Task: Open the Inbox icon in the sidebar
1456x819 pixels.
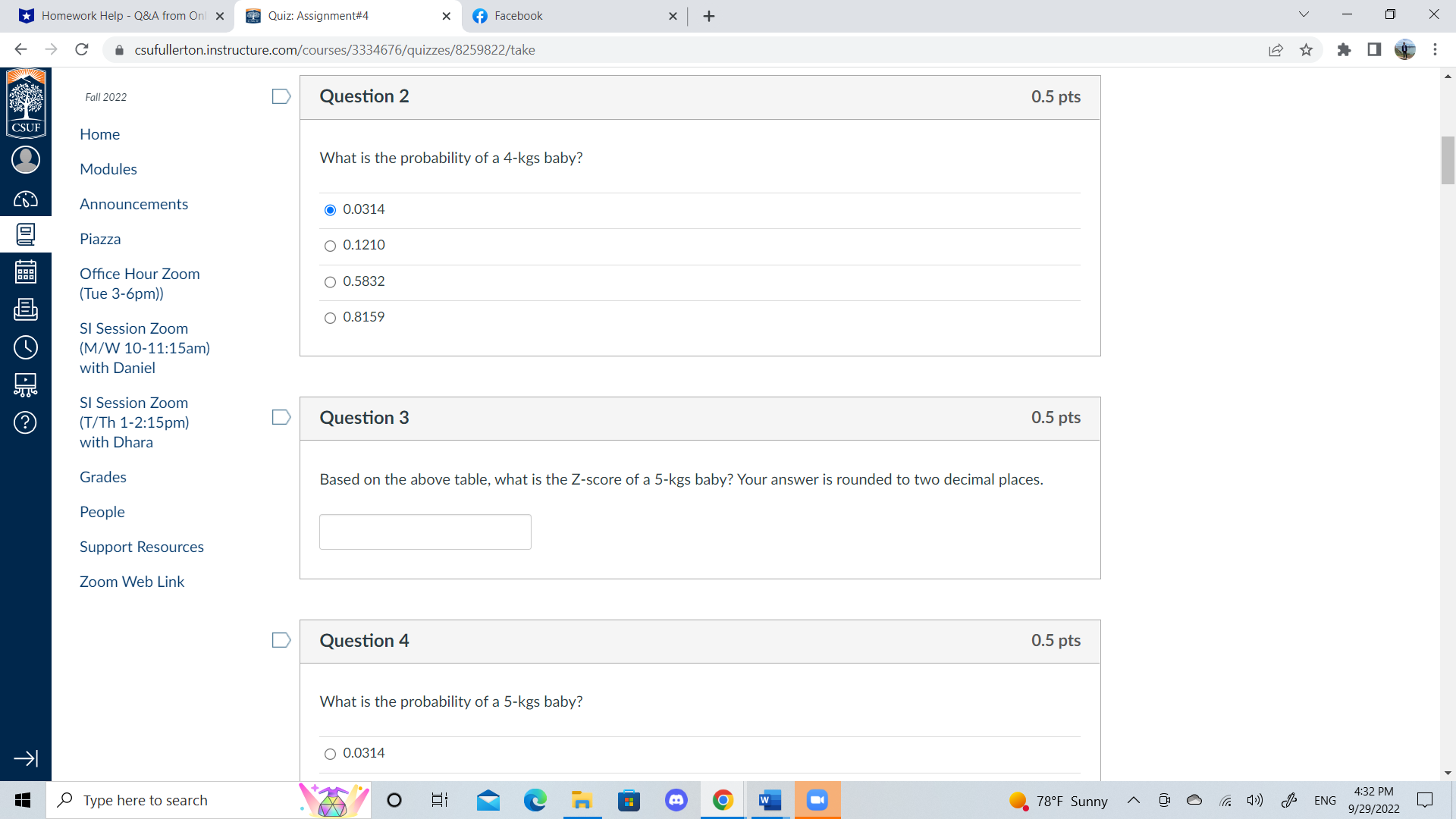Action: click(x=25, y=309)
